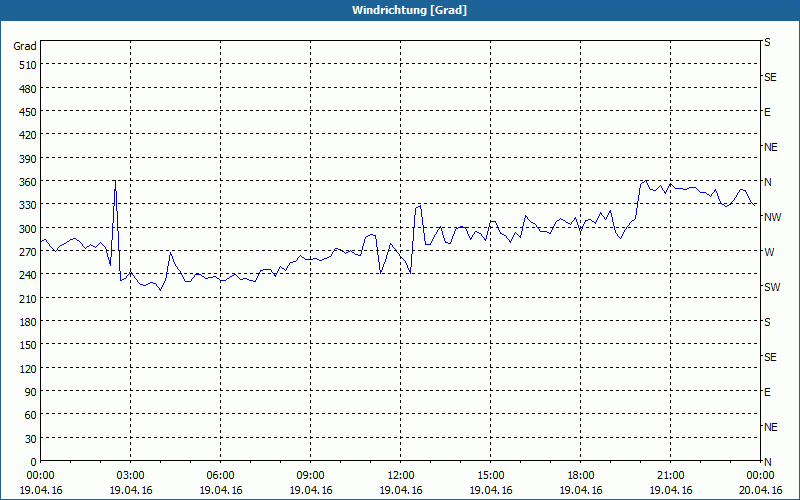This screenshot has height=500, width=800.
Task: Select the 360 value on the degree axis
Action: pyautogui.click(x=28, y=182)
